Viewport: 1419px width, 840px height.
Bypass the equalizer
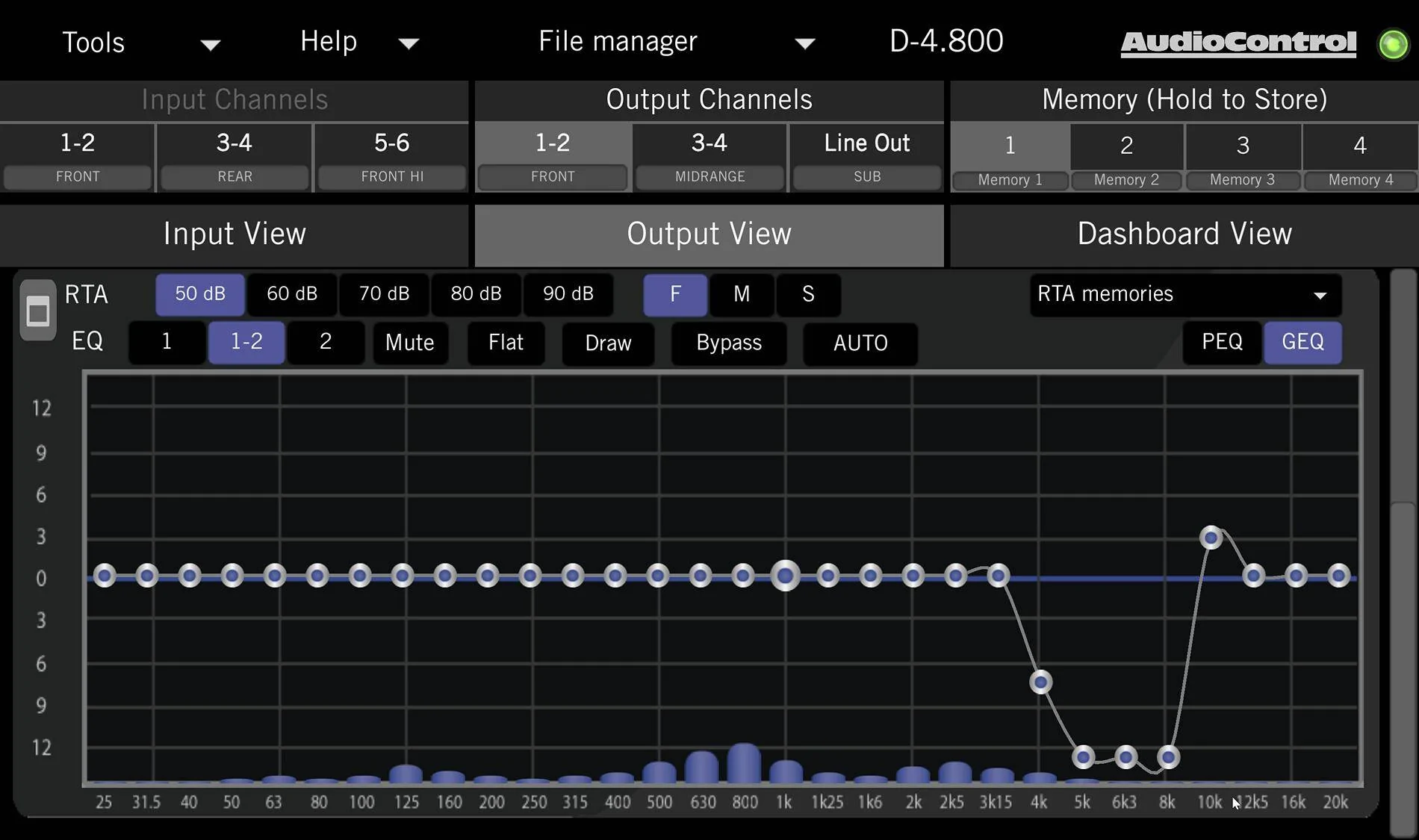[x=729, y=343]
